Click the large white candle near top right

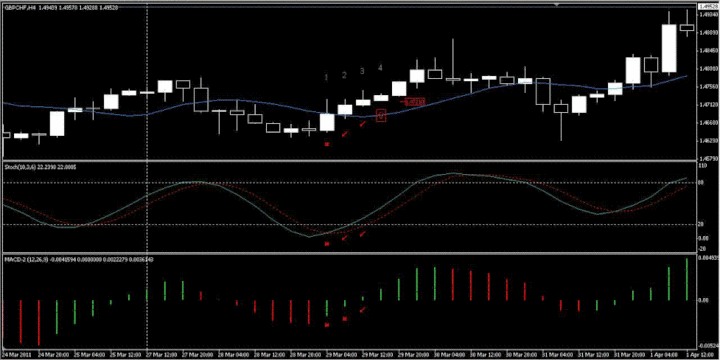[669, 48]
